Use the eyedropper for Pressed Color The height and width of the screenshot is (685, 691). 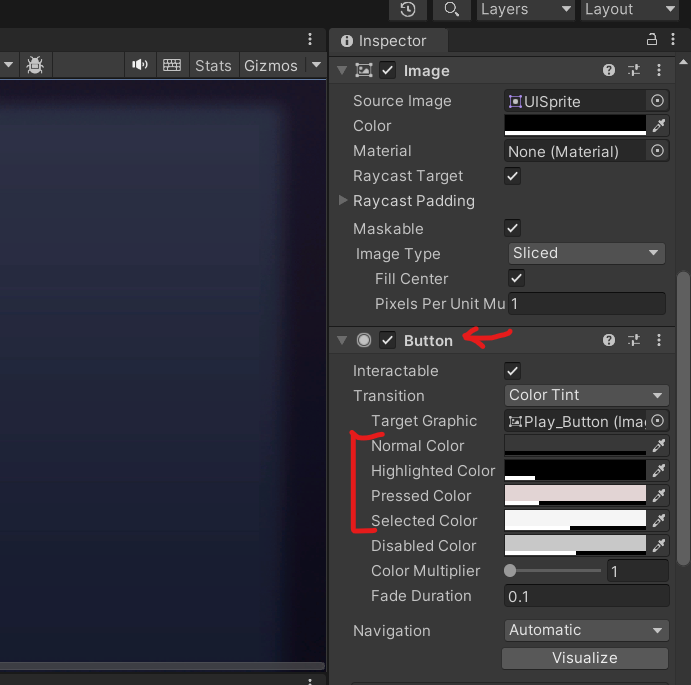(x=658, y=495)
